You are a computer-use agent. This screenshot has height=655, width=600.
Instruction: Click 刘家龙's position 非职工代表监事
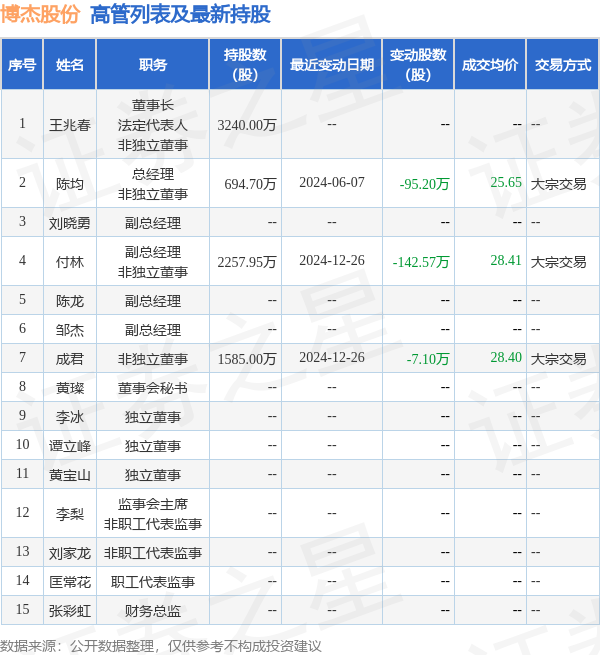coord(153,553)
